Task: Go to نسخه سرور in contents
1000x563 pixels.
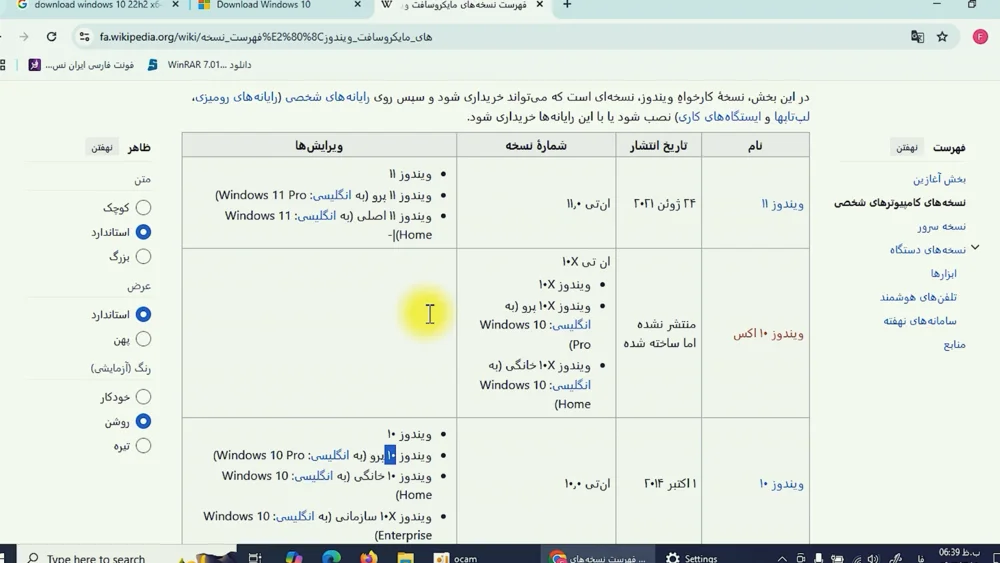Action: (942, 226)
